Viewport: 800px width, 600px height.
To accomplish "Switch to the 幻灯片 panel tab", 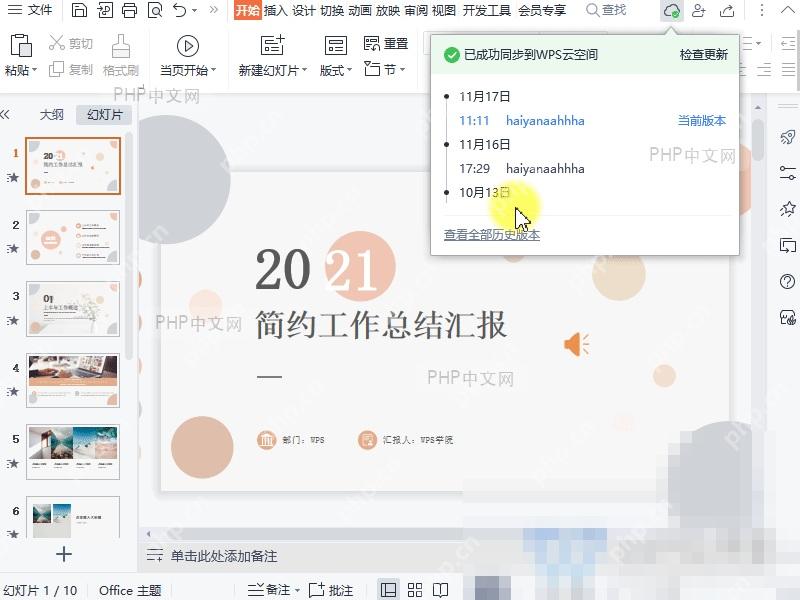I will click(105, 115).
